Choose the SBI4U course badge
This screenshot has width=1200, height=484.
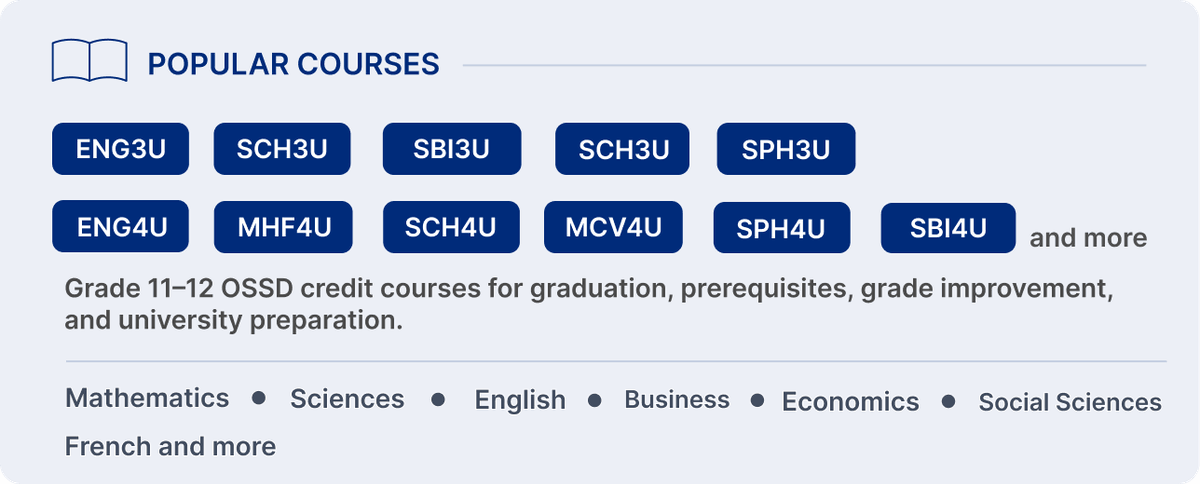tap(948, 227)
